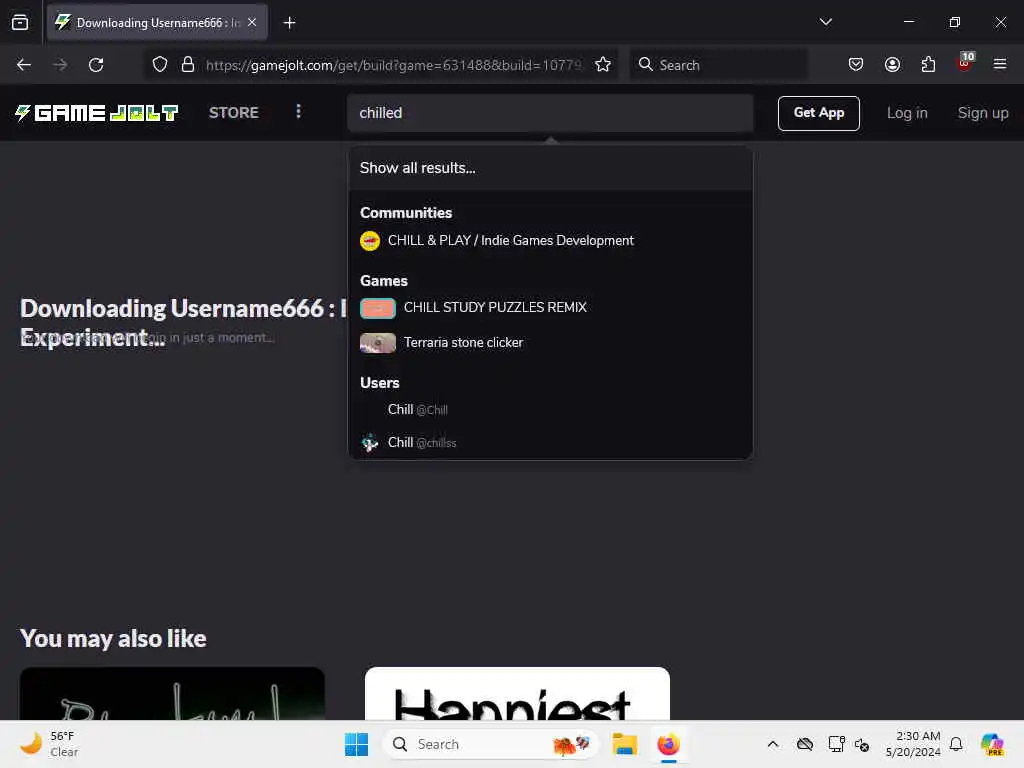Bookmark this page with the star
1024x768 pixels.
pos(603,65)
